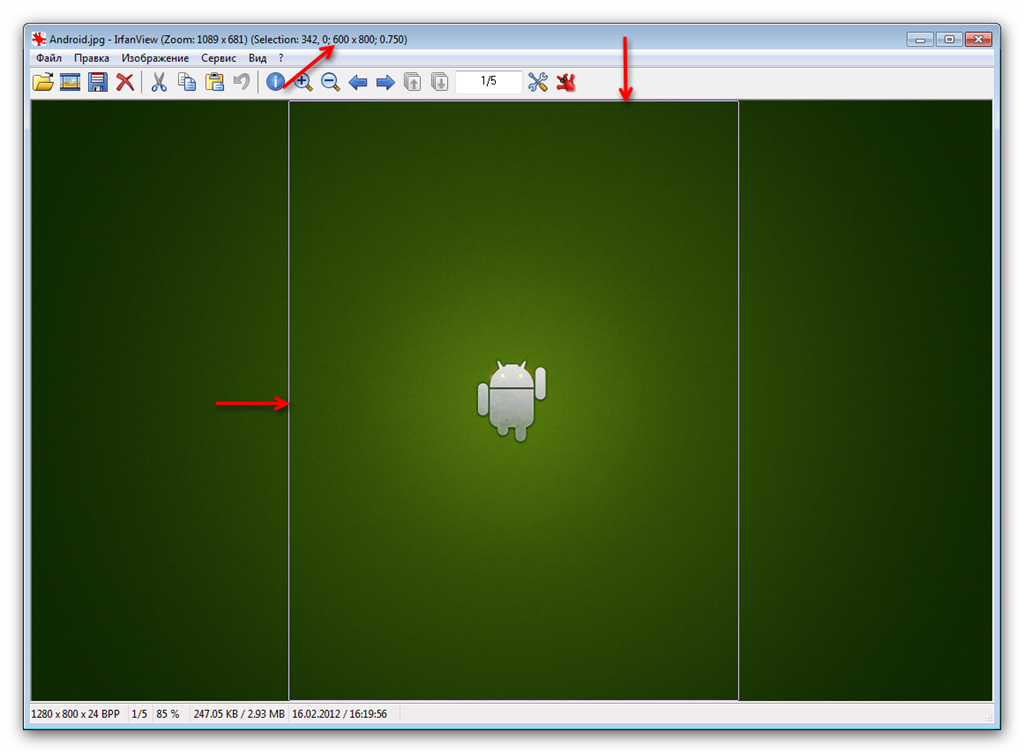Save image with the floppy disk icon

click(97, 82)
